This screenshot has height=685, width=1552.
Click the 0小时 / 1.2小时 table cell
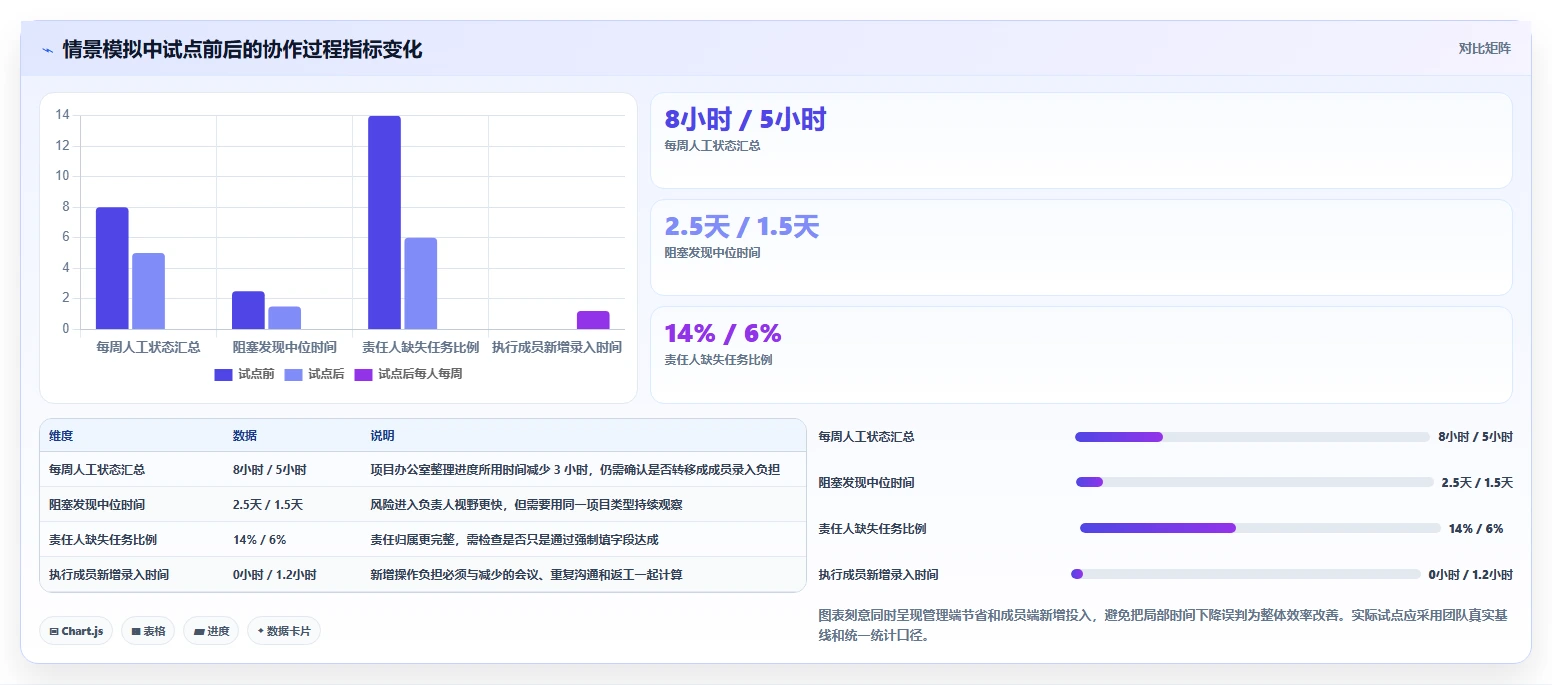tap(275, 575)
